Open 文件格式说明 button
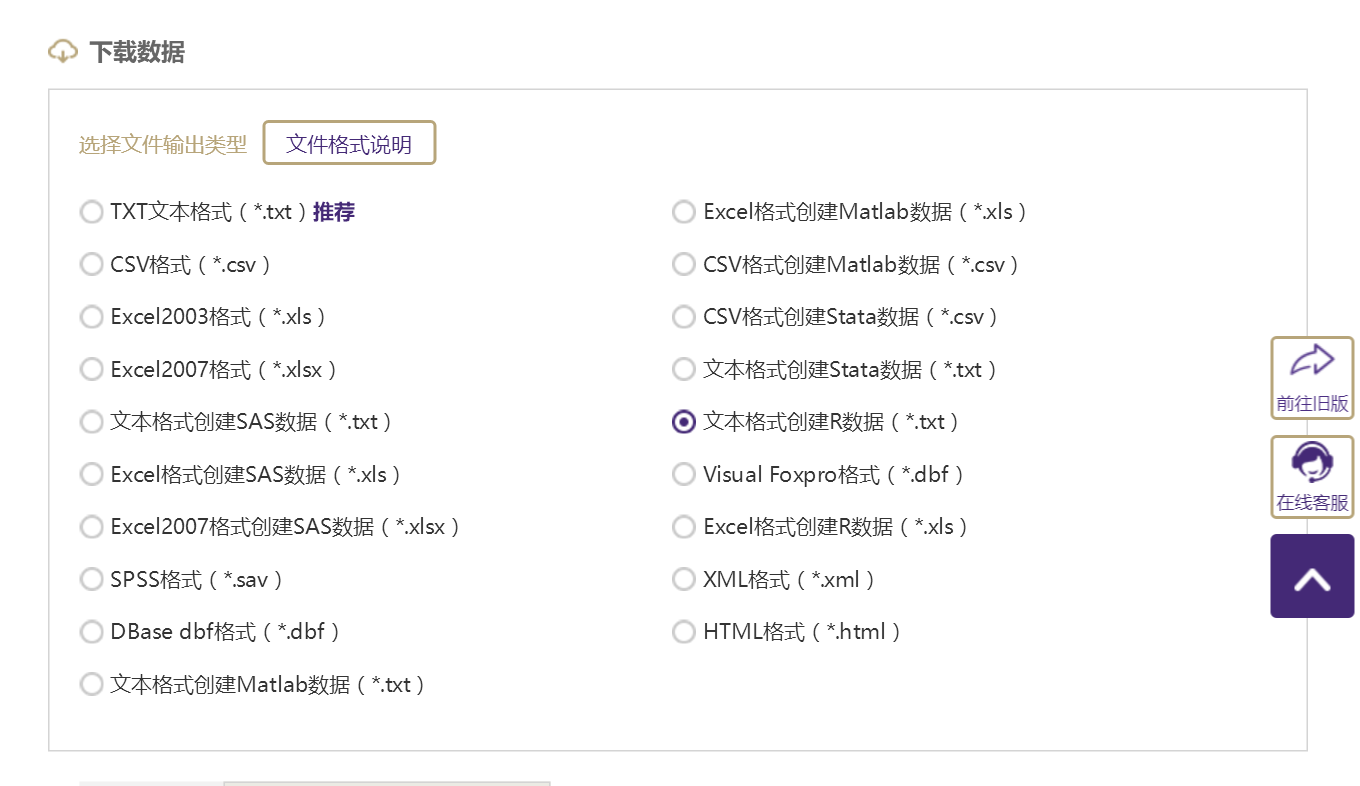 [x=349, y=143]
